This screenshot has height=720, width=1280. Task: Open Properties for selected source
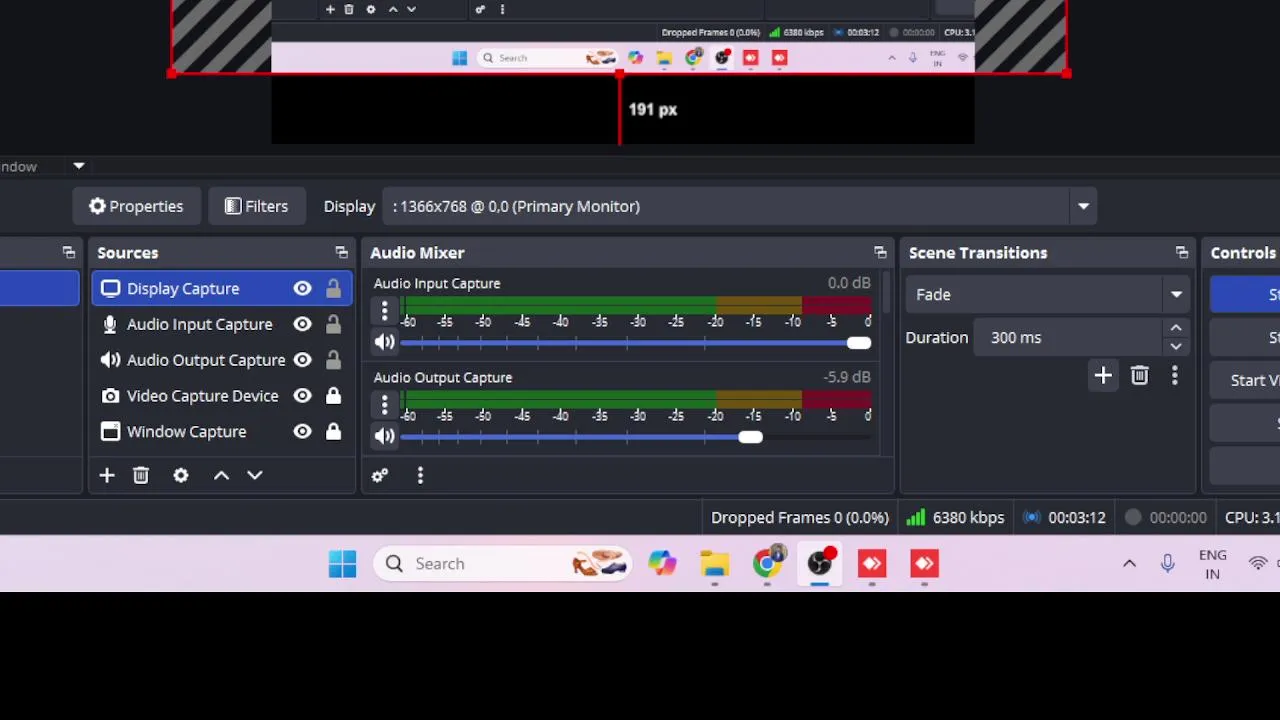pos(136,207)
